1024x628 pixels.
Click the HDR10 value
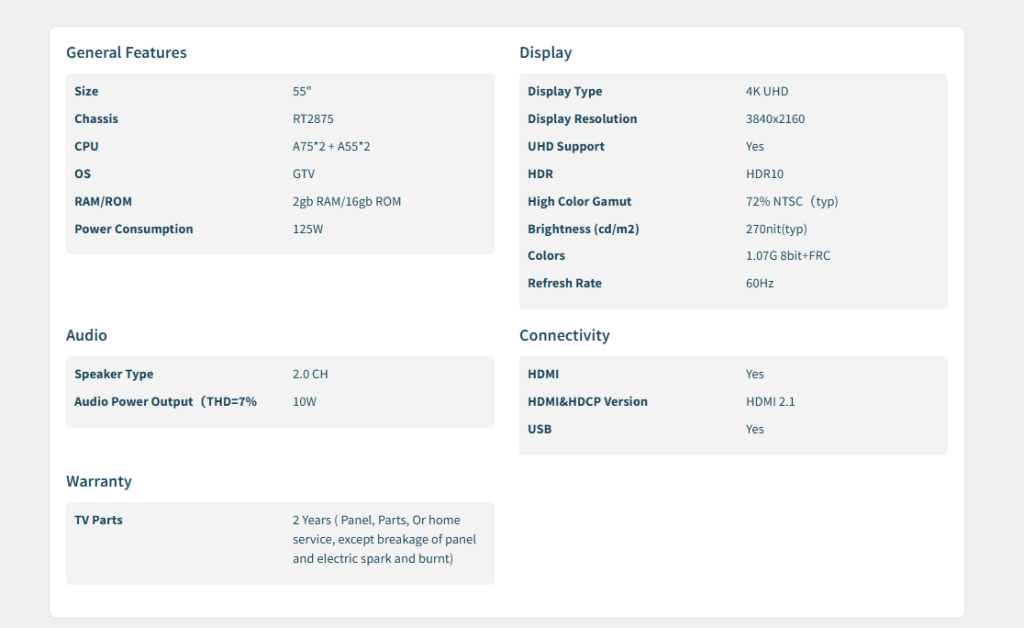pyautogui.click(x=765, y=174)
